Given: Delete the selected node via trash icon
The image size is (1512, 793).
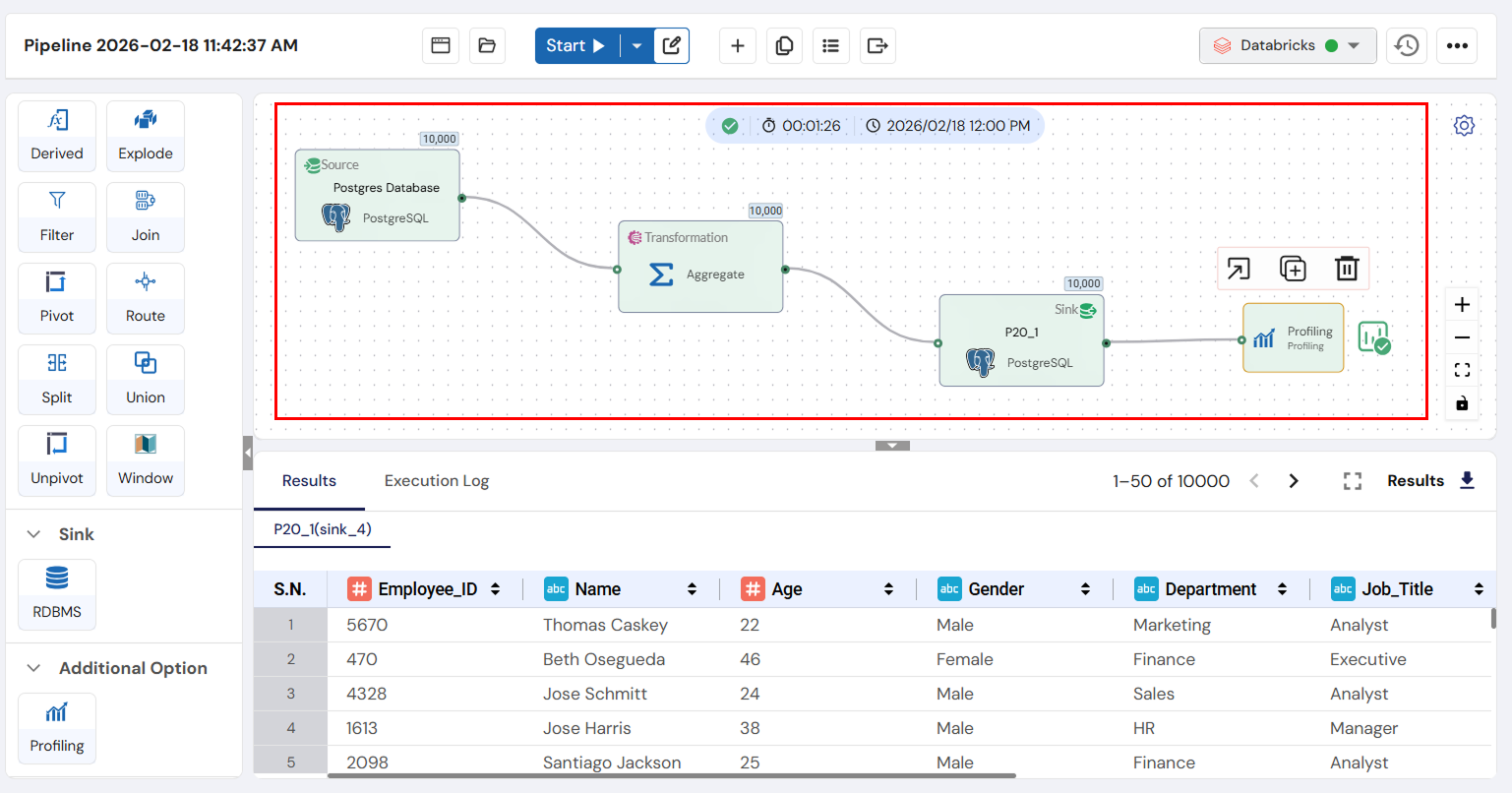Looking at the screenshot, I should tap(1346, 269).
